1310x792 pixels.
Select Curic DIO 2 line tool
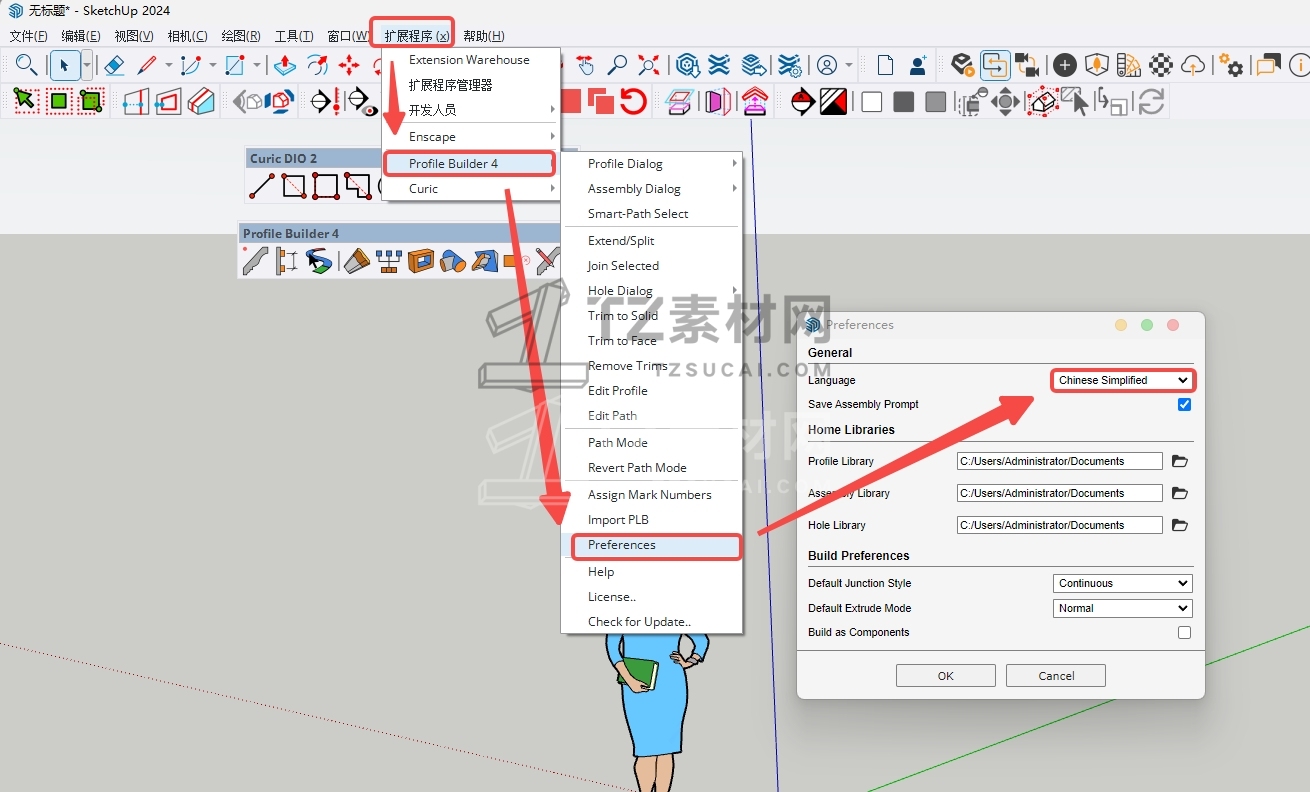pyautogui.click(x=262, y=186)
